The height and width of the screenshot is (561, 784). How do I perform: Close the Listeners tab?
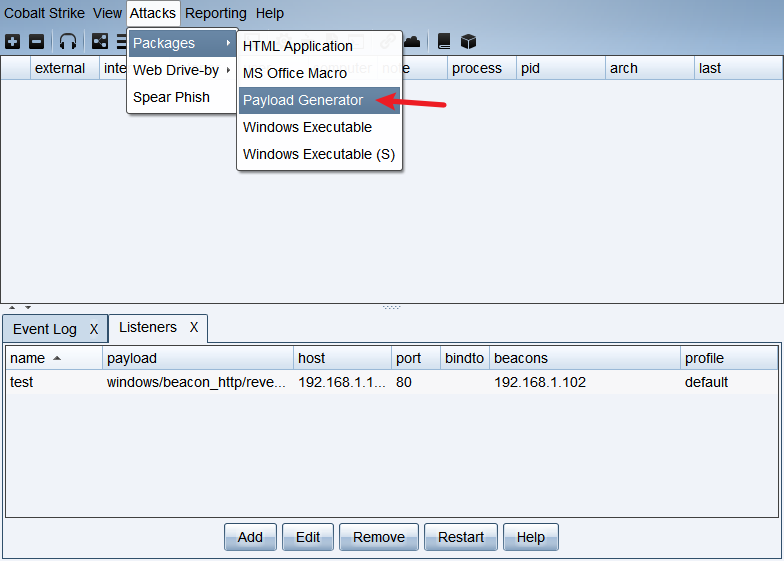(194, 327)
